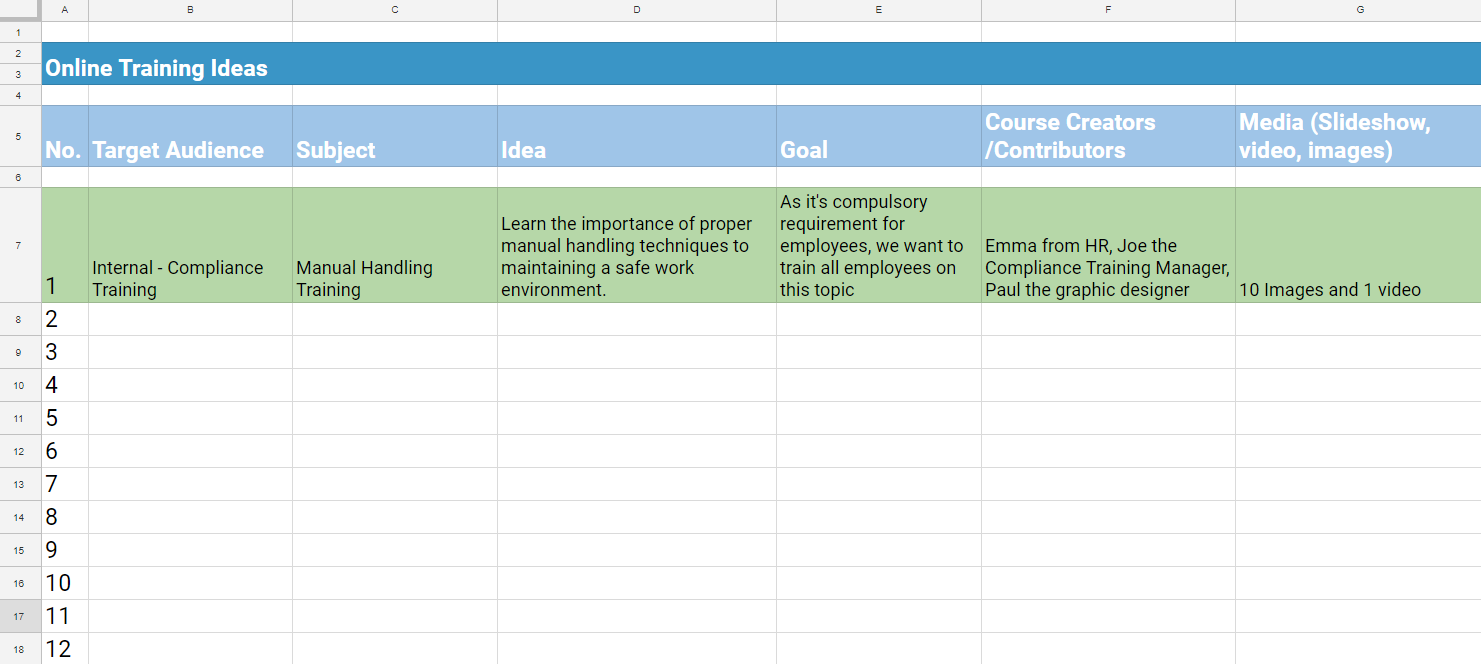Click the highlighted row header 17
The image size is (1481, 664).
click(x=20, y=616)
